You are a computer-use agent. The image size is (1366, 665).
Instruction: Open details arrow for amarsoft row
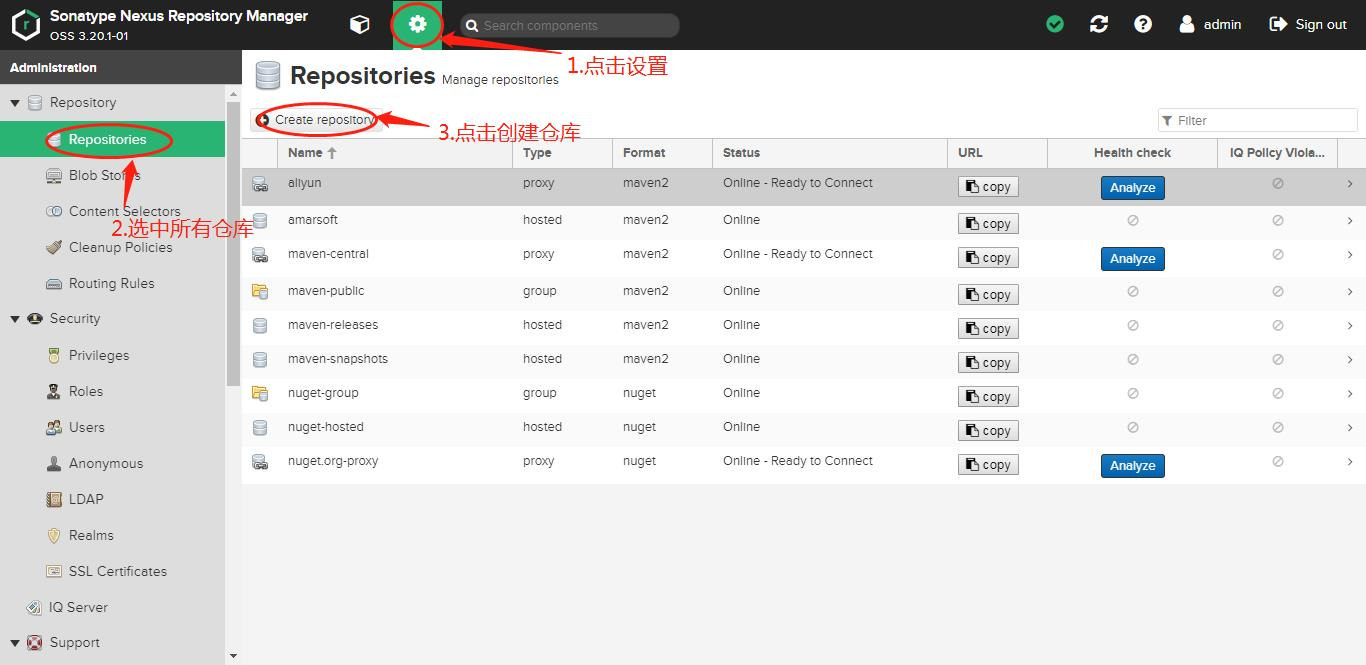tap(1350, 220)
